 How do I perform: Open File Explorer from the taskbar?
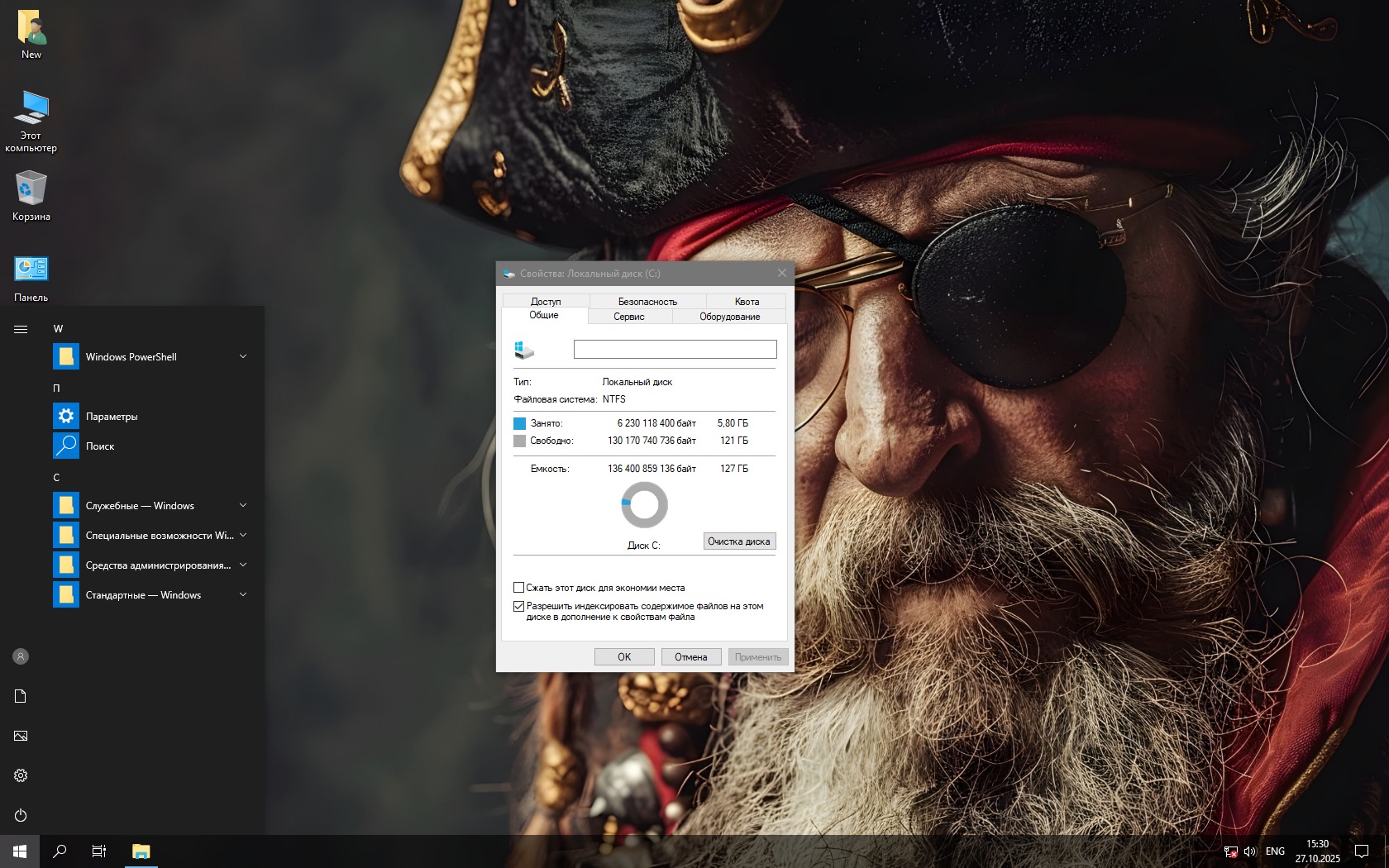click(141, 851)
